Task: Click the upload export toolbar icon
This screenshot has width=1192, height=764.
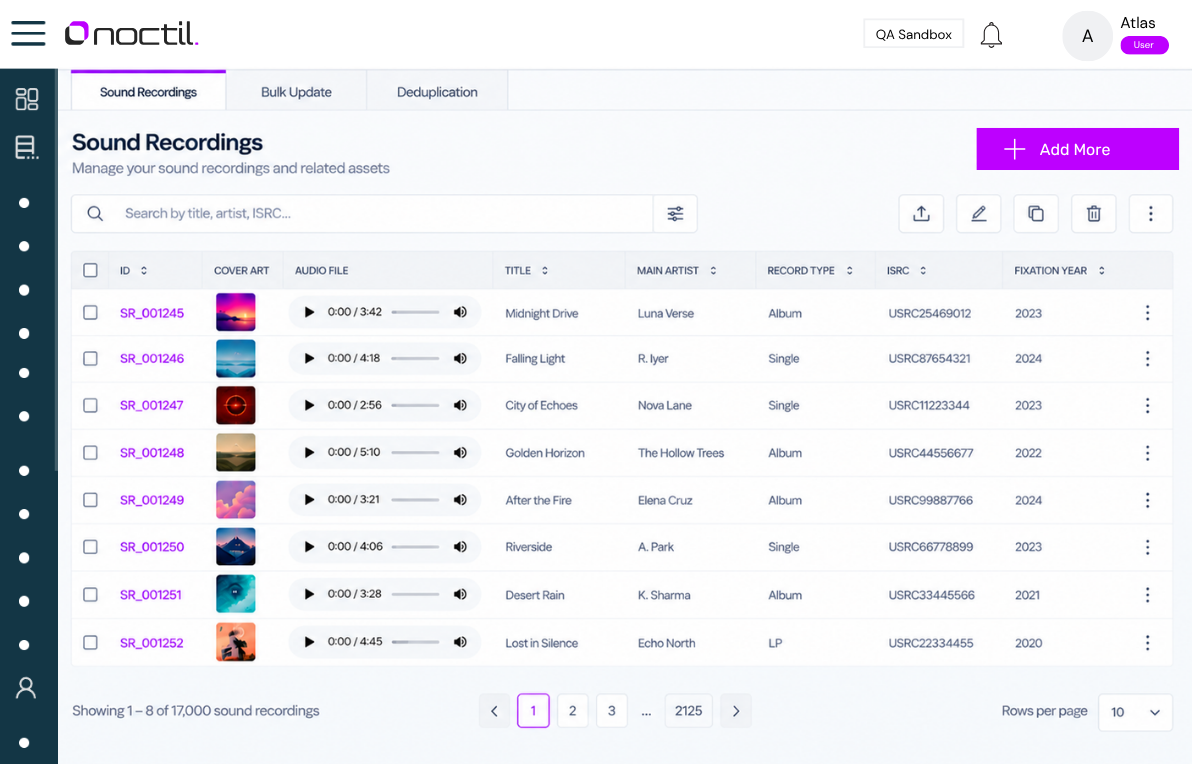Action: pyautogui.click(x=921, y=214)
